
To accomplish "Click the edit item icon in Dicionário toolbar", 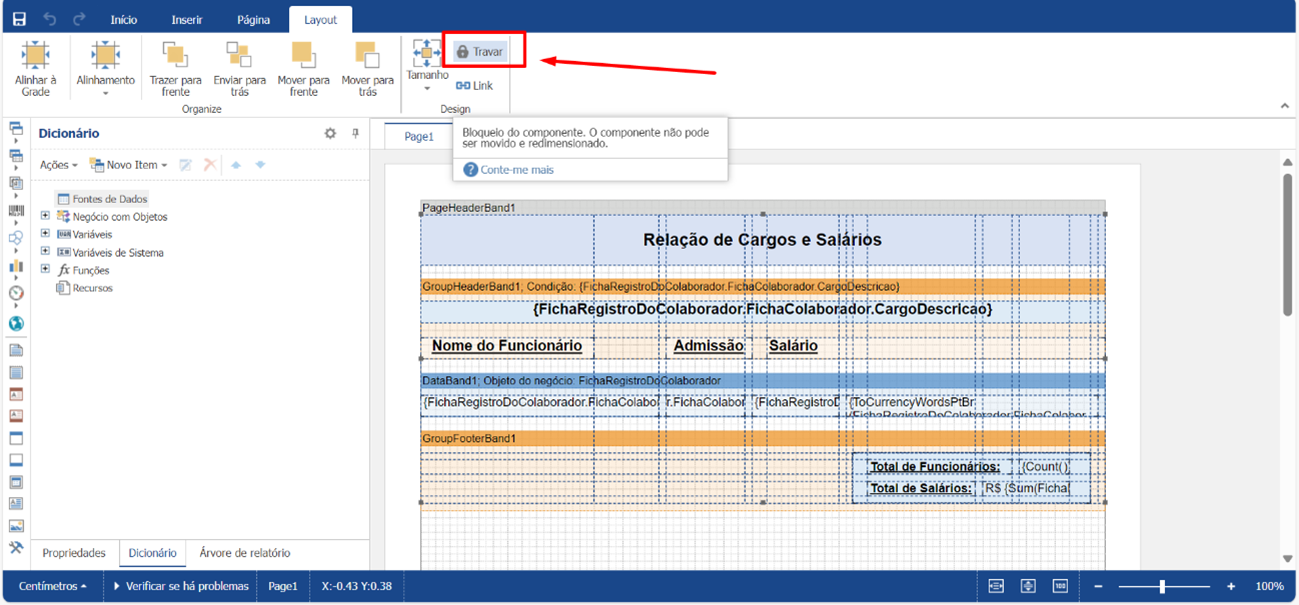I will tap(186, 165).
